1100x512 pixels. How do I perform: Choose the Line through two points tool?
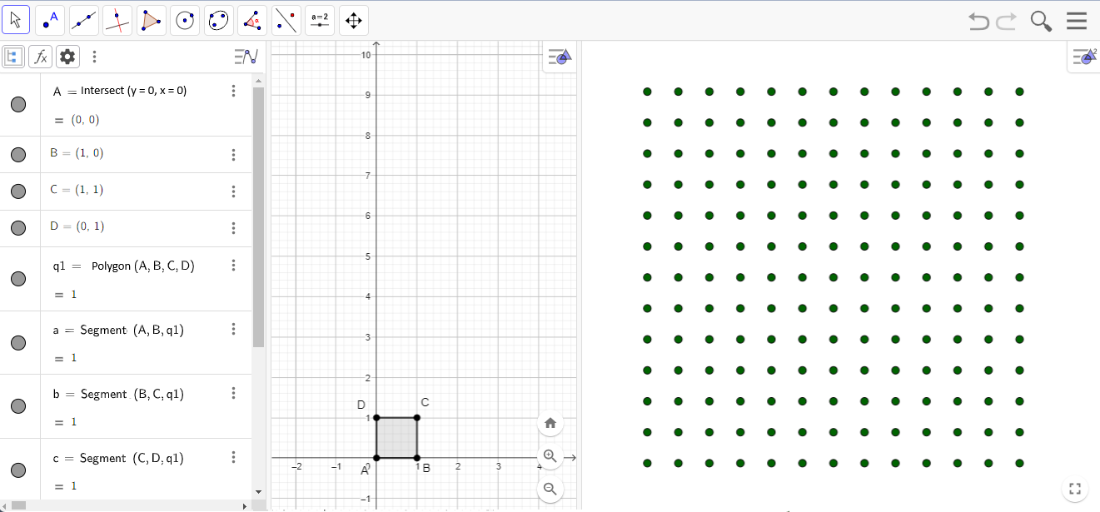[84, 20]
